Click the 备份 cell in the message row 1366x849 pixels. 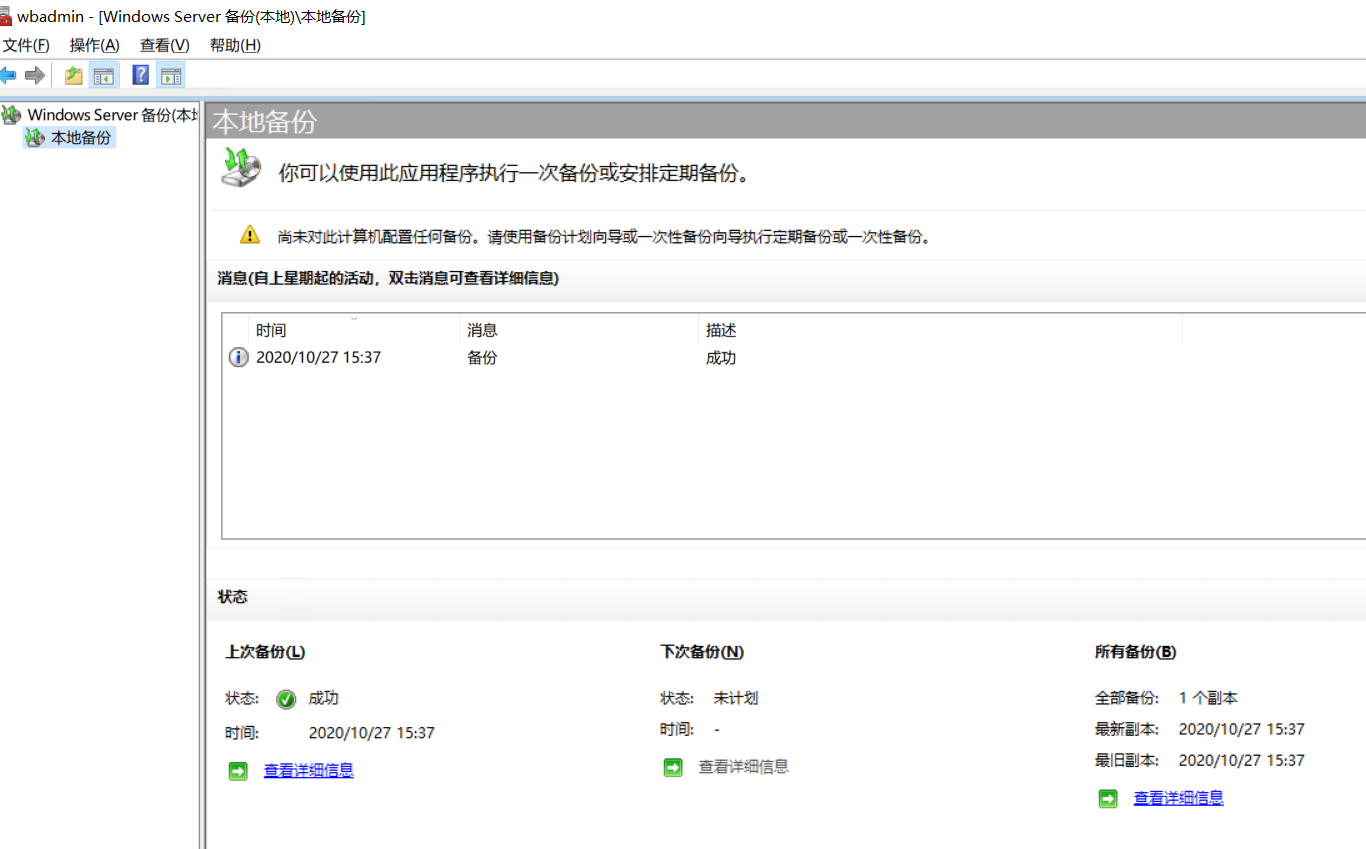click(482, 357)
